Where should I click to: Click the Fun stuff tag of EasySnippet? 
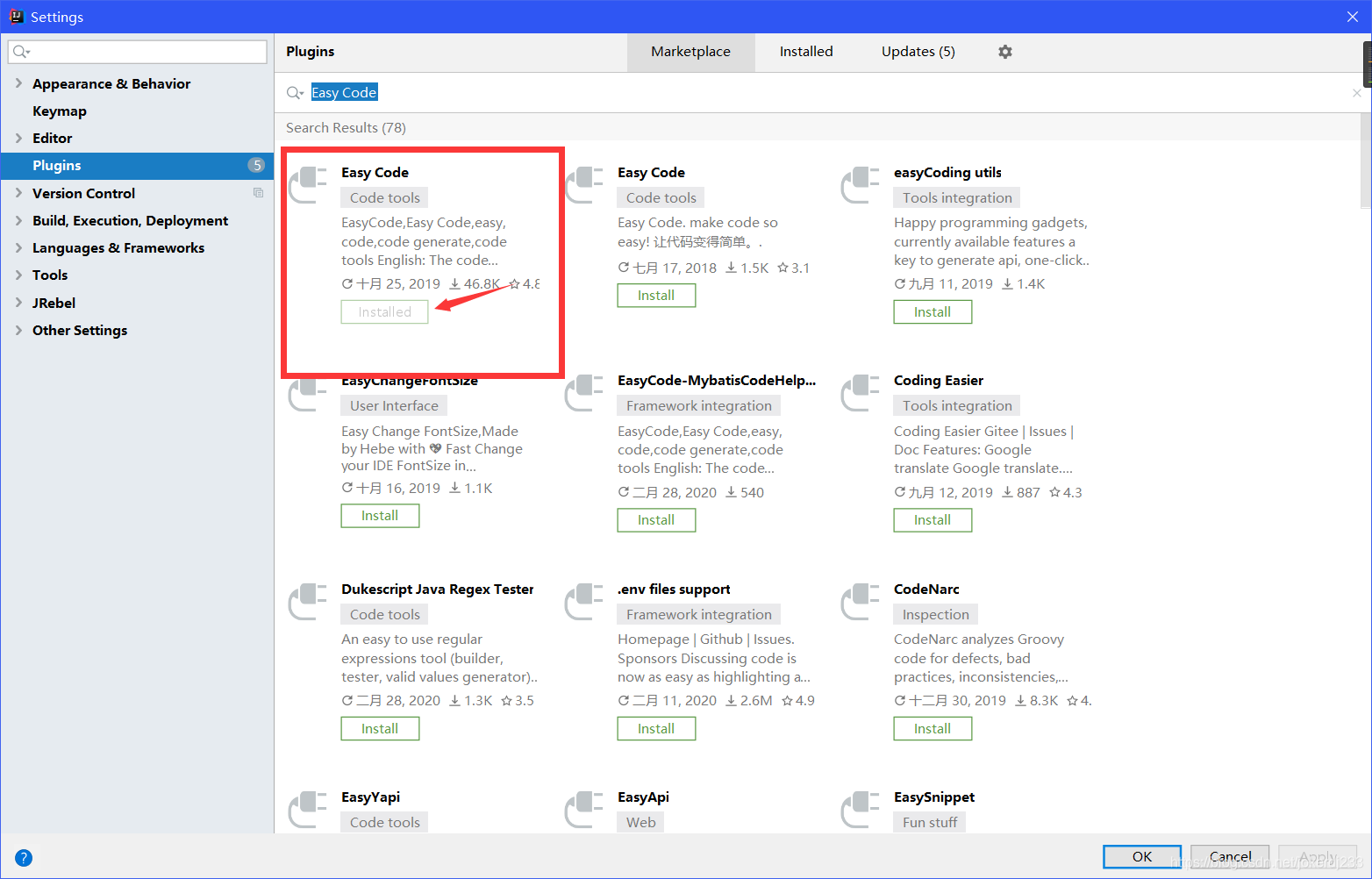(x=930, y=823)
